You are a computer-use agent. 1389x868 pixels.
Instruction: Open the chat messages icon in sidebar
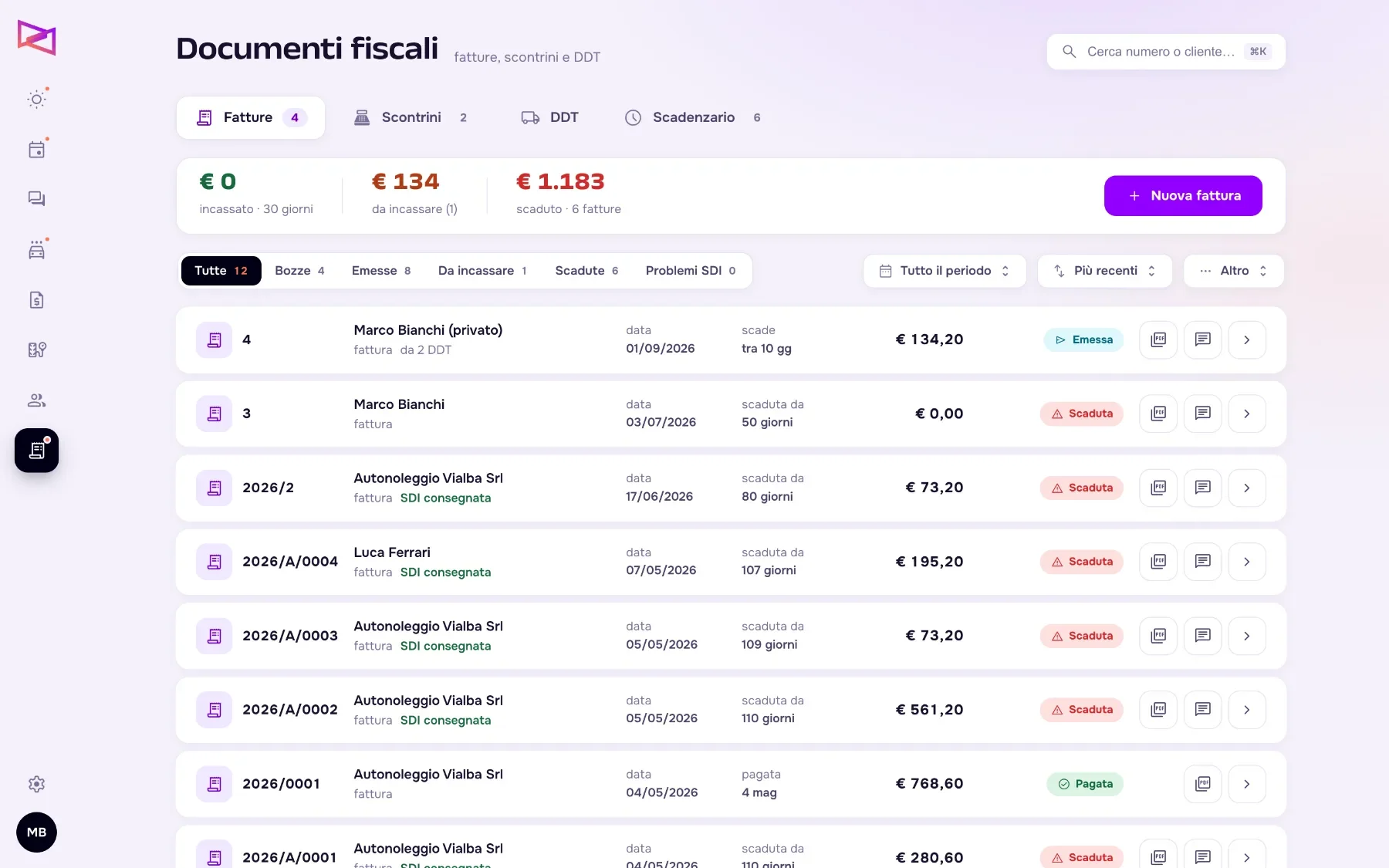[x=36, y=199]
